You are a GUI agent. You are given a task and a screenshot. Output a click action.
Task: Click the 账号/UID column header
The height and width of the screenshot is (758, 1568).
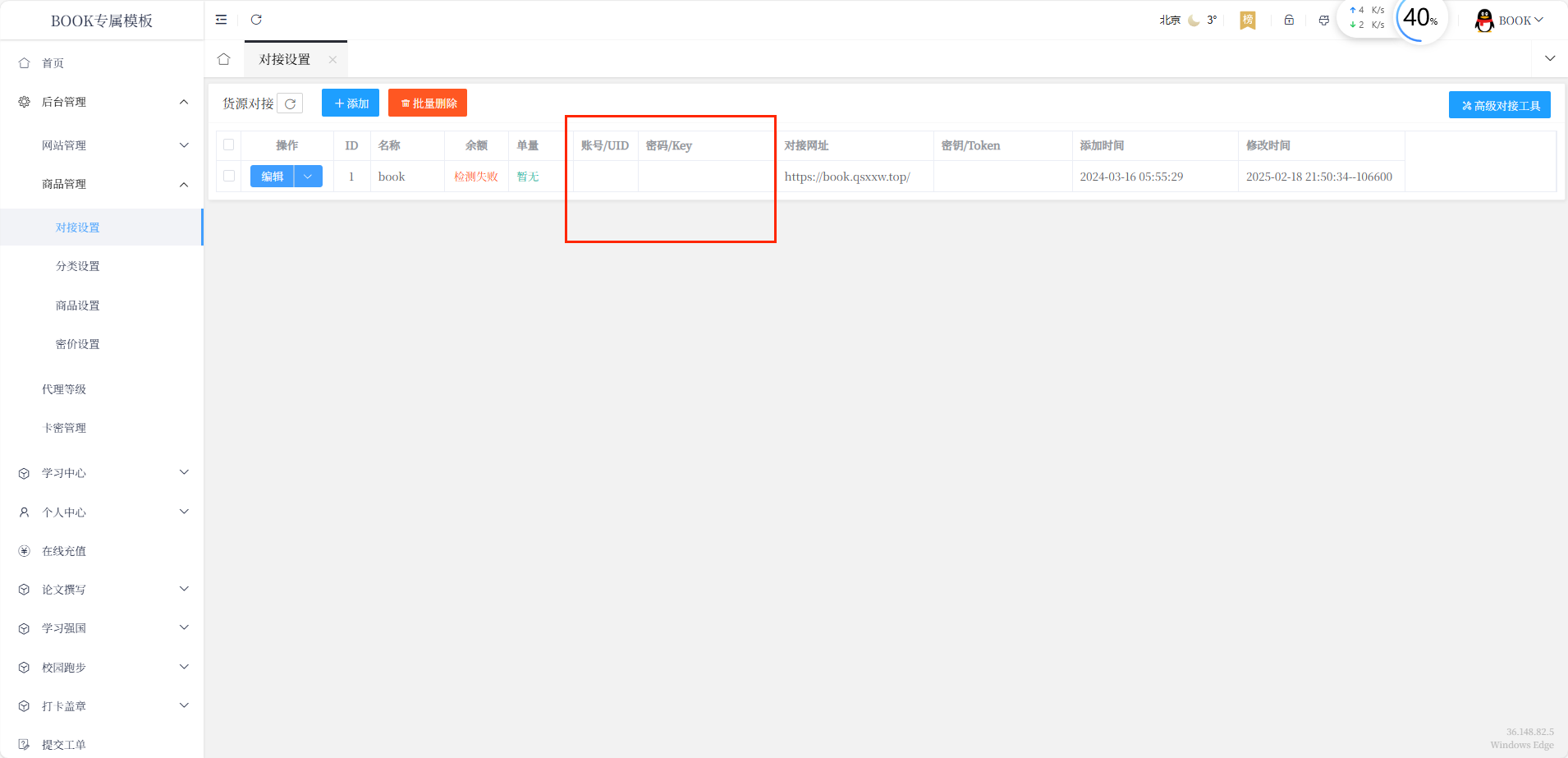coord(605,145)
